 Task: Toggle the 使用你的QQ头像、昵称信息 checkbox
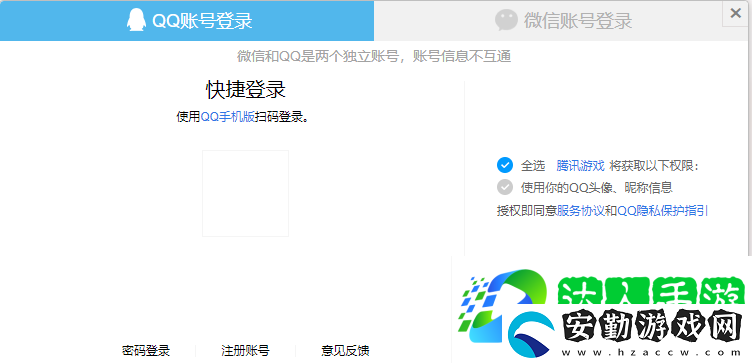click(x=505, y=187)
